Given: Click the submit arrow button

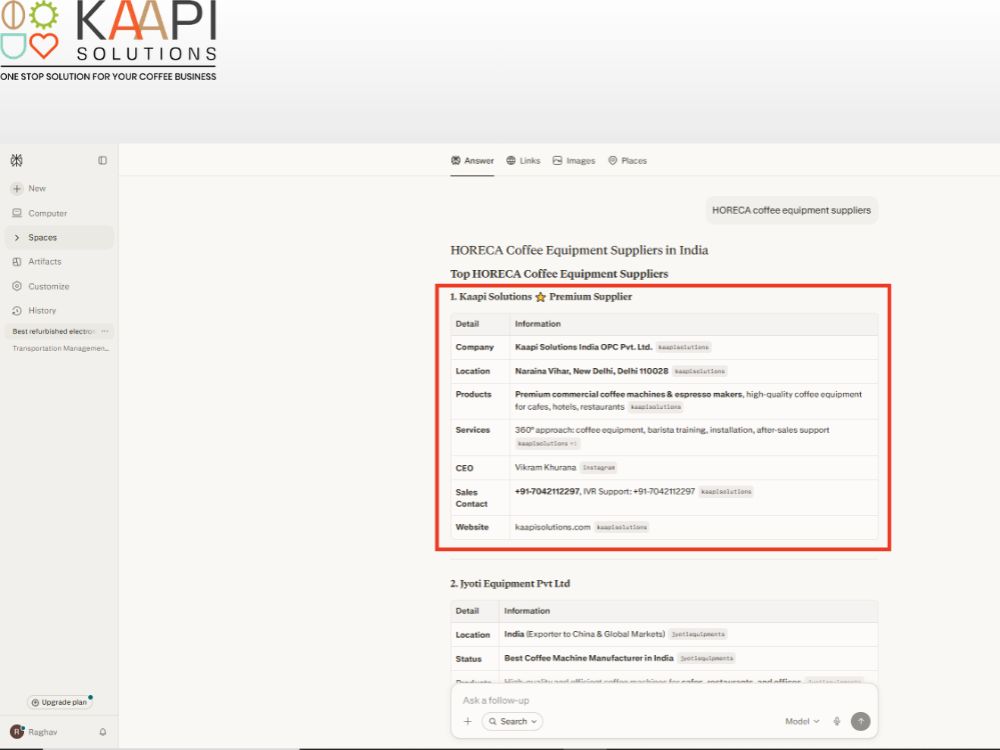Looking at the screenshot, I should [860, 721].
